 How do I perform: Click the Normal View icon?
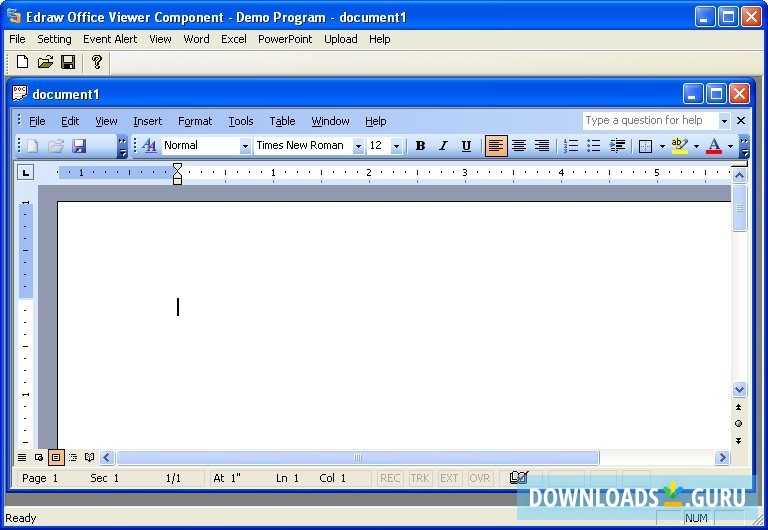pos(22,458)
